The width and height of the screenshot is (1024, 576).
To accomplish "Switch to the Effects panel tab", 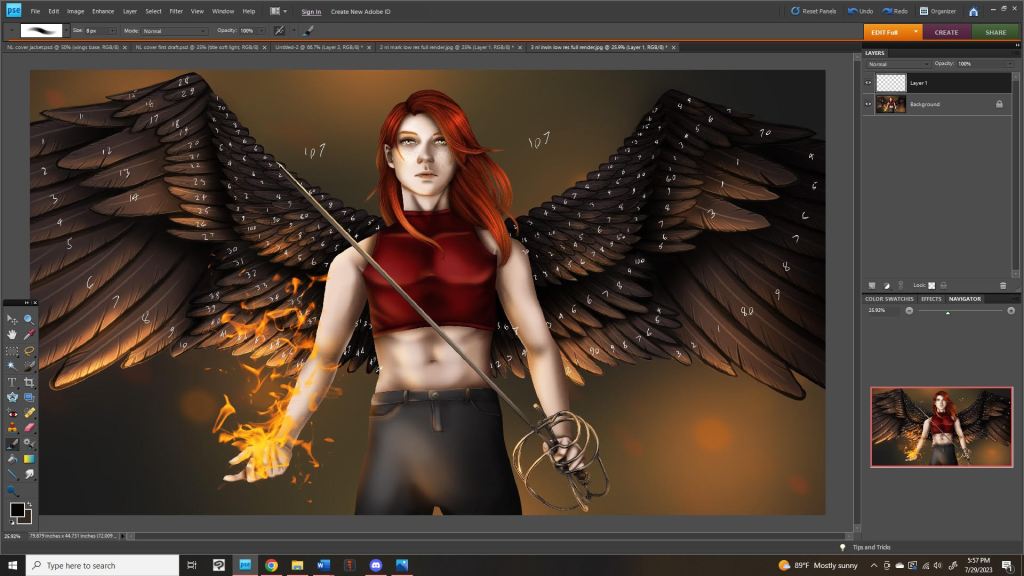I will (931, 298).
